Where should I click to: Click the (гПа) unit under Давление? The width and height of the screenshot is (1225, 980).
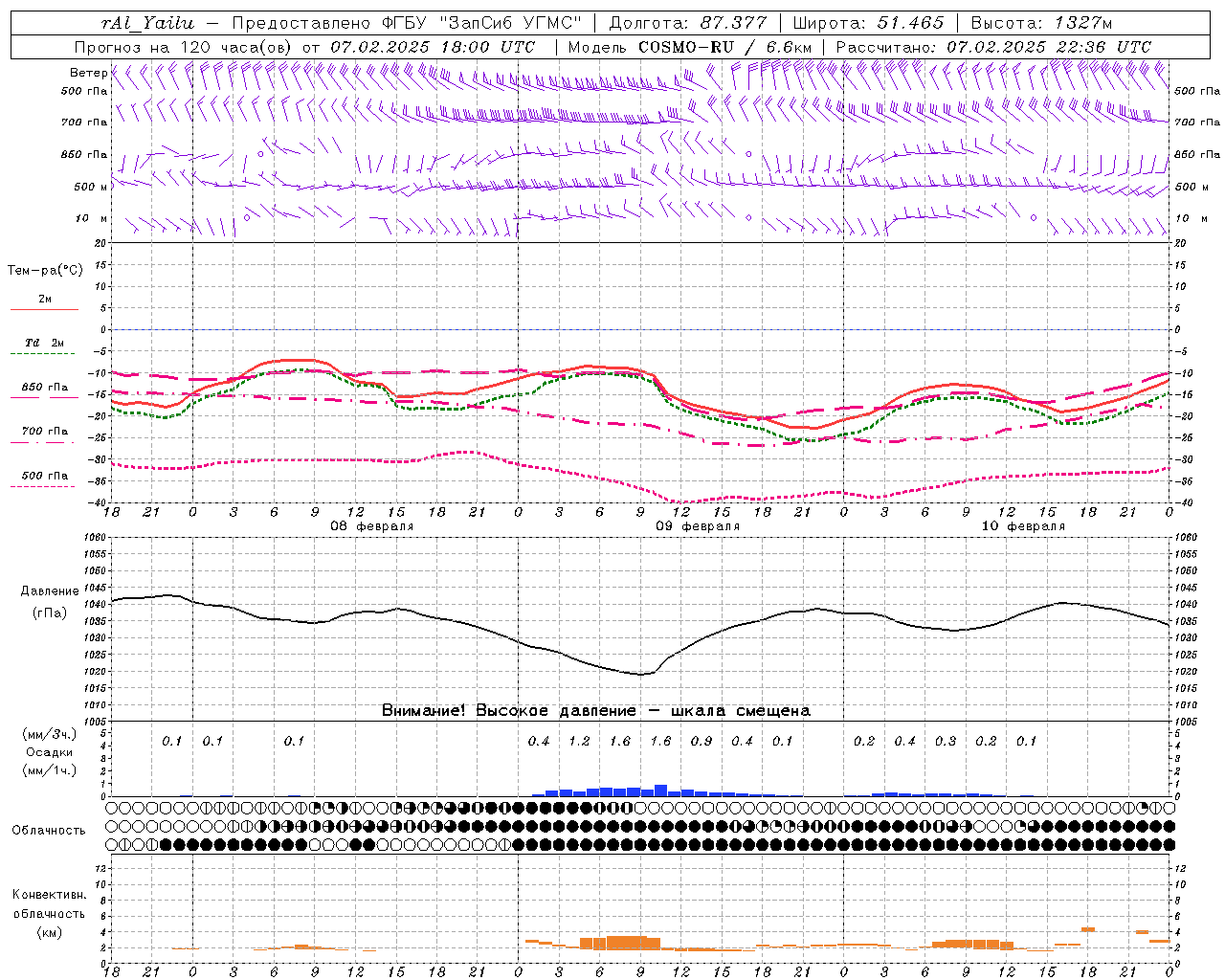click(x=50, y=612)
